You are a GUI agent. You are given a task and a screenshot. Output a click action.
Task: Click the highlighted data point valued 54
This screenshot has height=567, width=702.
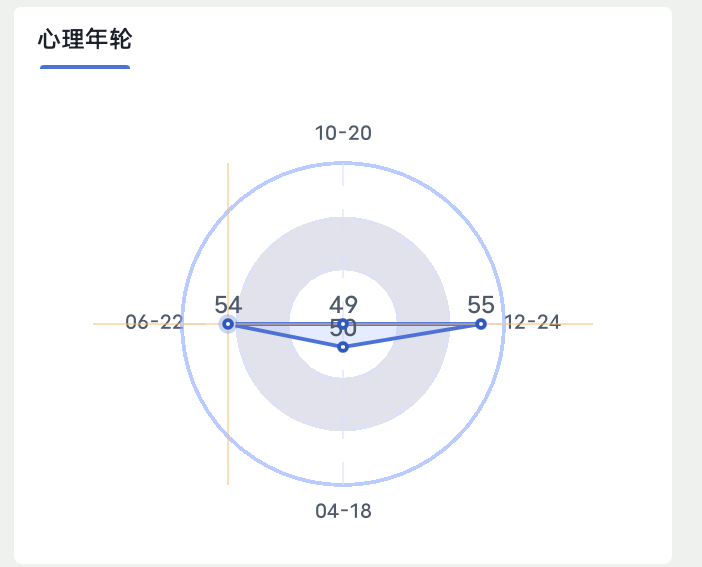pos(228,324)
